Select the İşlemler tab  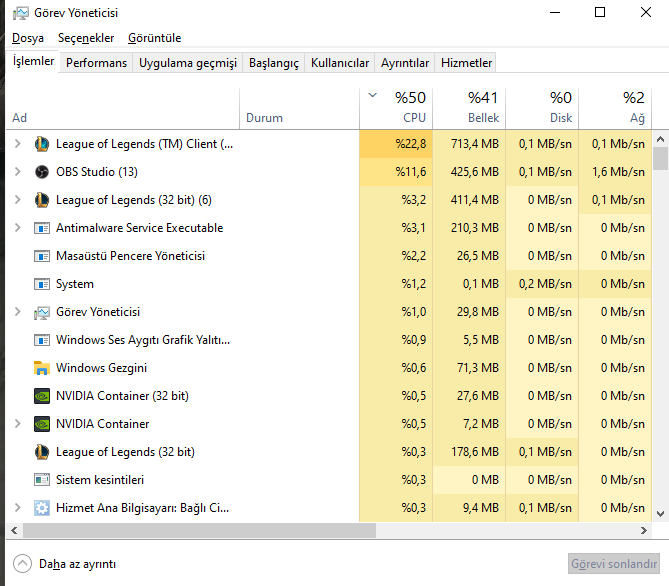[x=33, y=61]
